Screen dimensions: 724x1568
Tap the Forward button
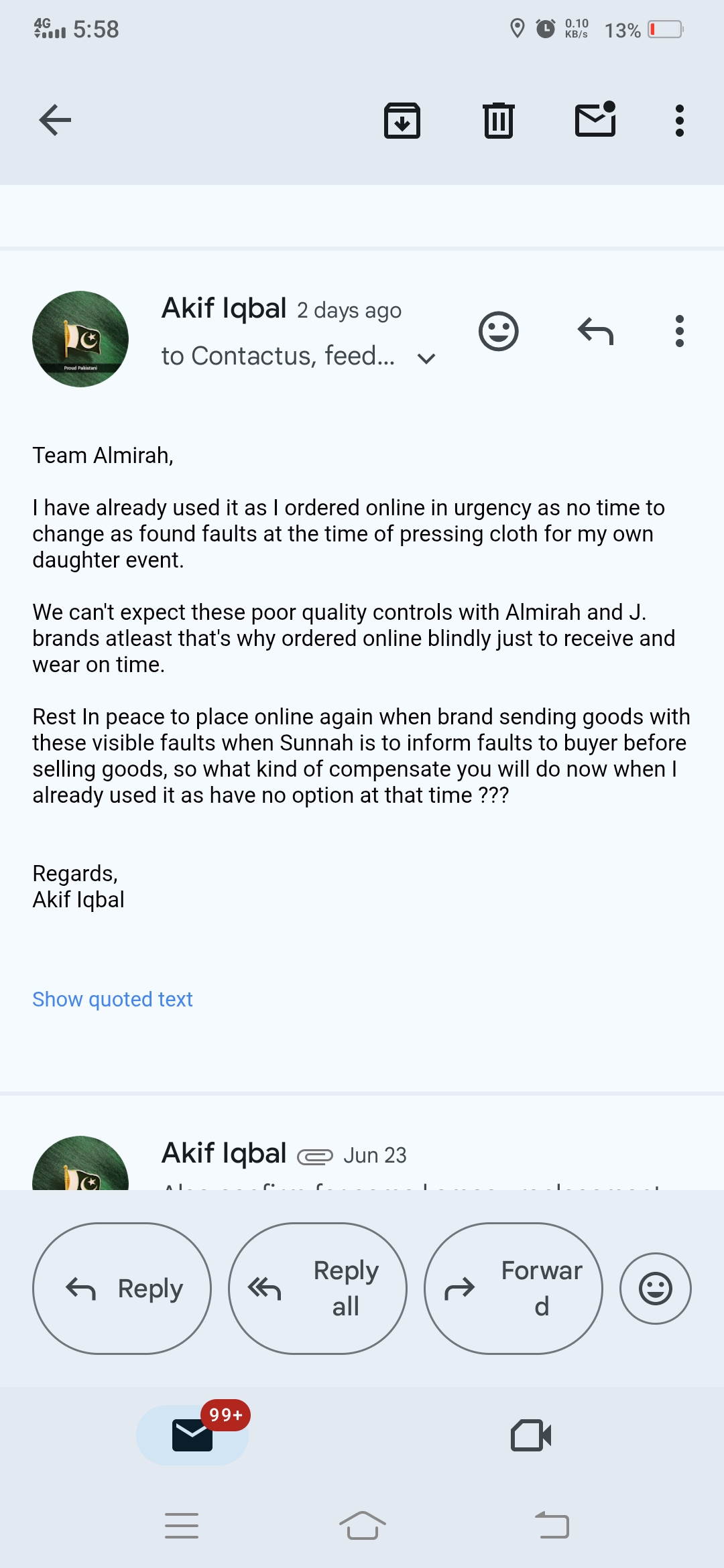514,1289
